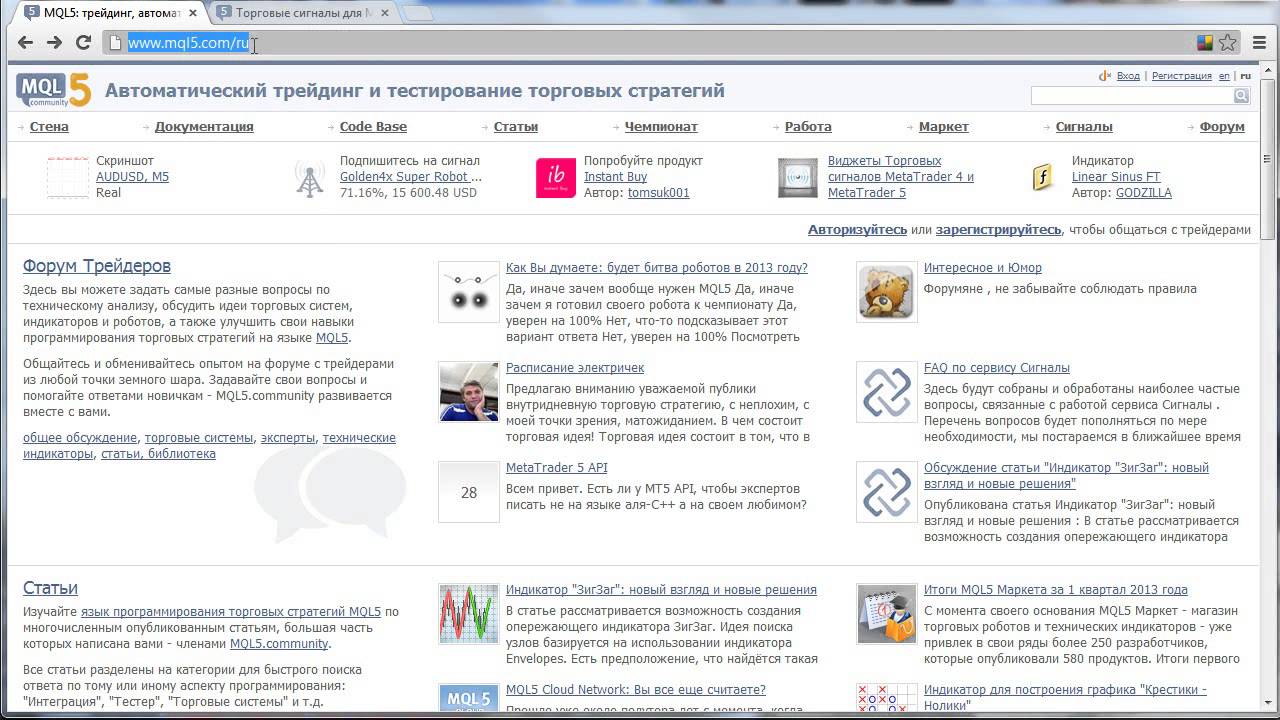
Task: Switch site language to en
Action: (1225, 76)
